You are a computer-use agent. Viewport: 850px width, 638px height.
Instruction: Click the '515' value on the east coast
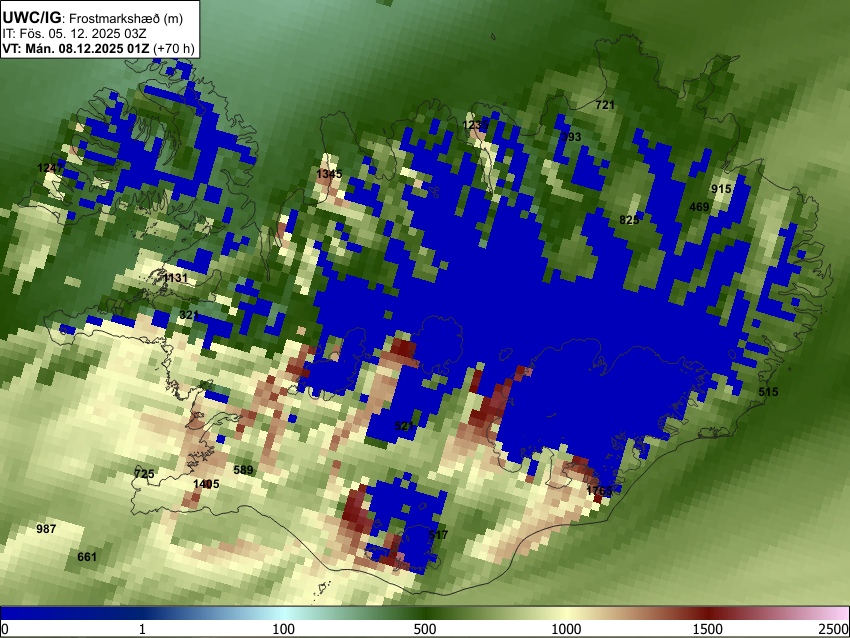click(768, 392)
